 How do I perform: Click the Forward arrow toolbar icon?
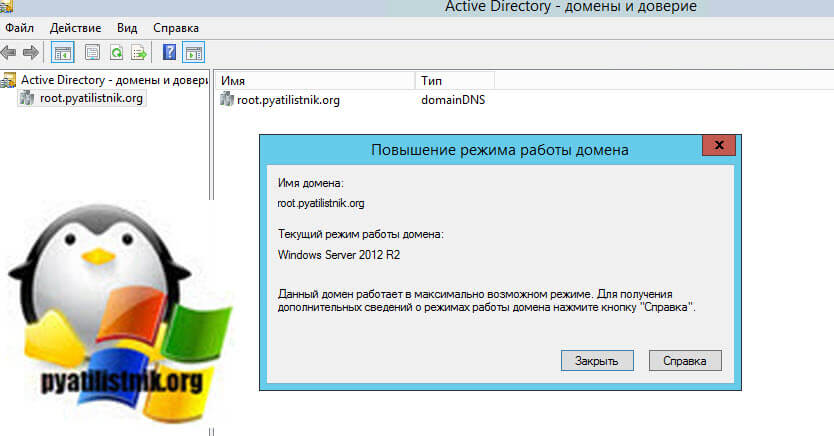[30, 53]
